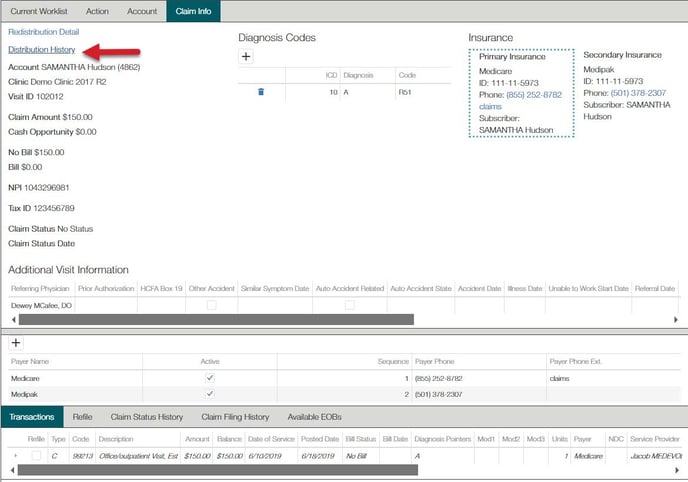Go to the Current Worklist tab
The height and width of the screenshot is (482, 688).
pyautogui.click(x=41, y=11)
